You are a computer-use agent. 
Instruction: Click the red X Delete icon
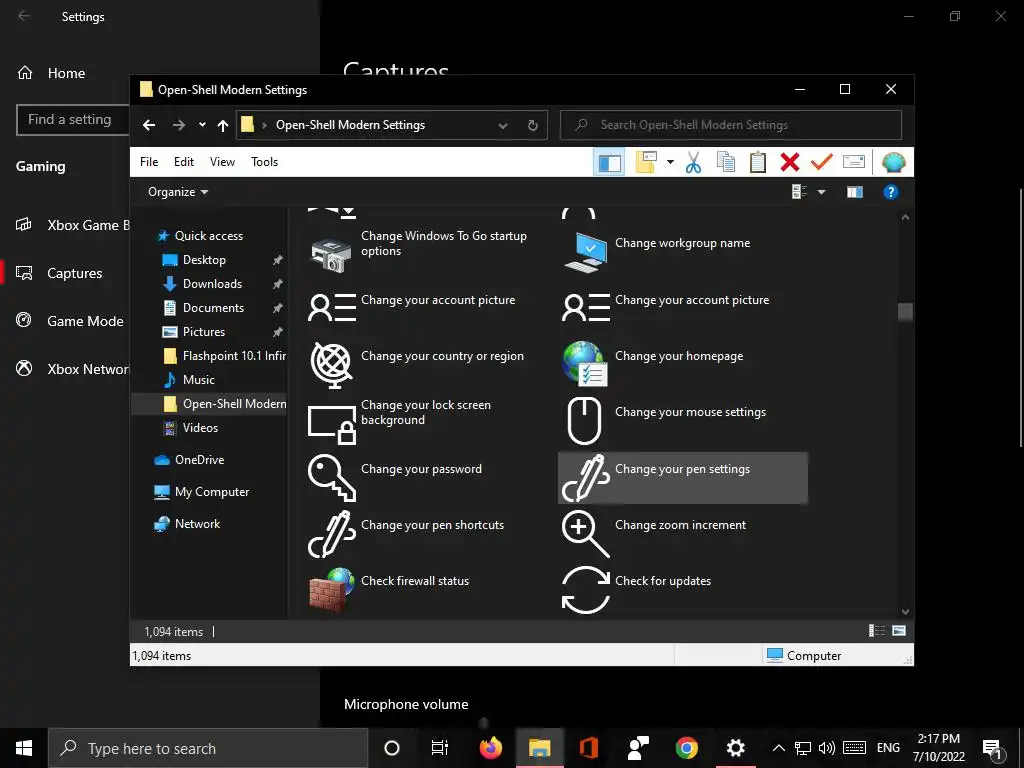(x=790, y=162)
